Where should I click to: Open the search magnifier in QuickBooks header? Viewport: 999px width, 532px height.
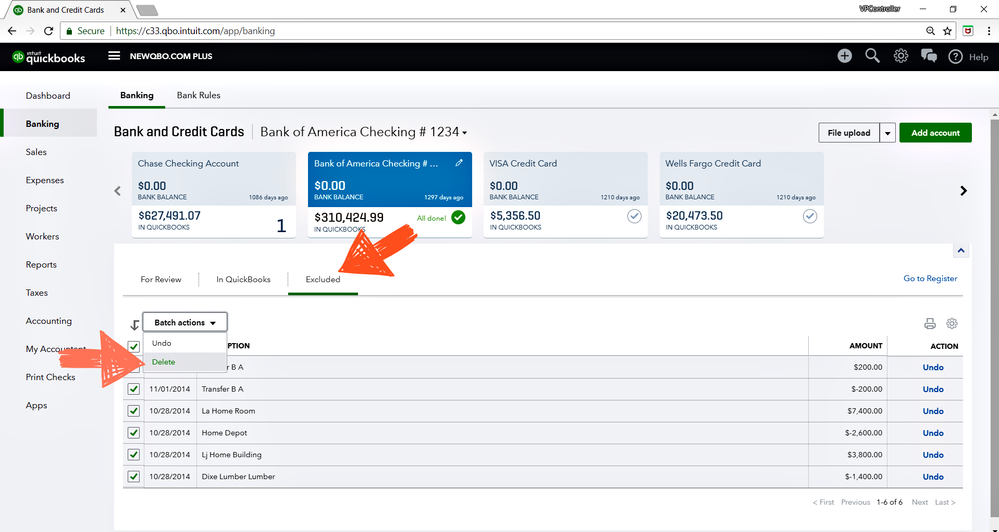(872, 56)
